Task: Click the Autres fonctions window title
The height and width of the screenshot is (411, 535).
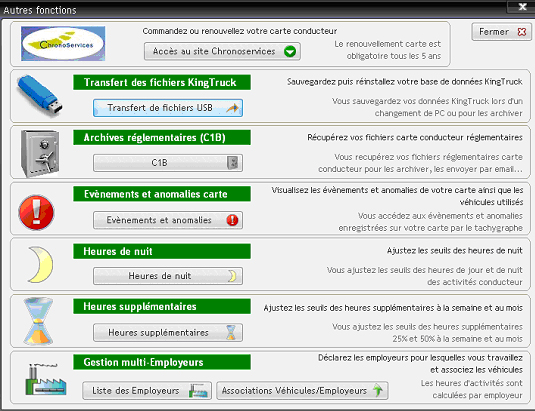Action: [40, 10]
